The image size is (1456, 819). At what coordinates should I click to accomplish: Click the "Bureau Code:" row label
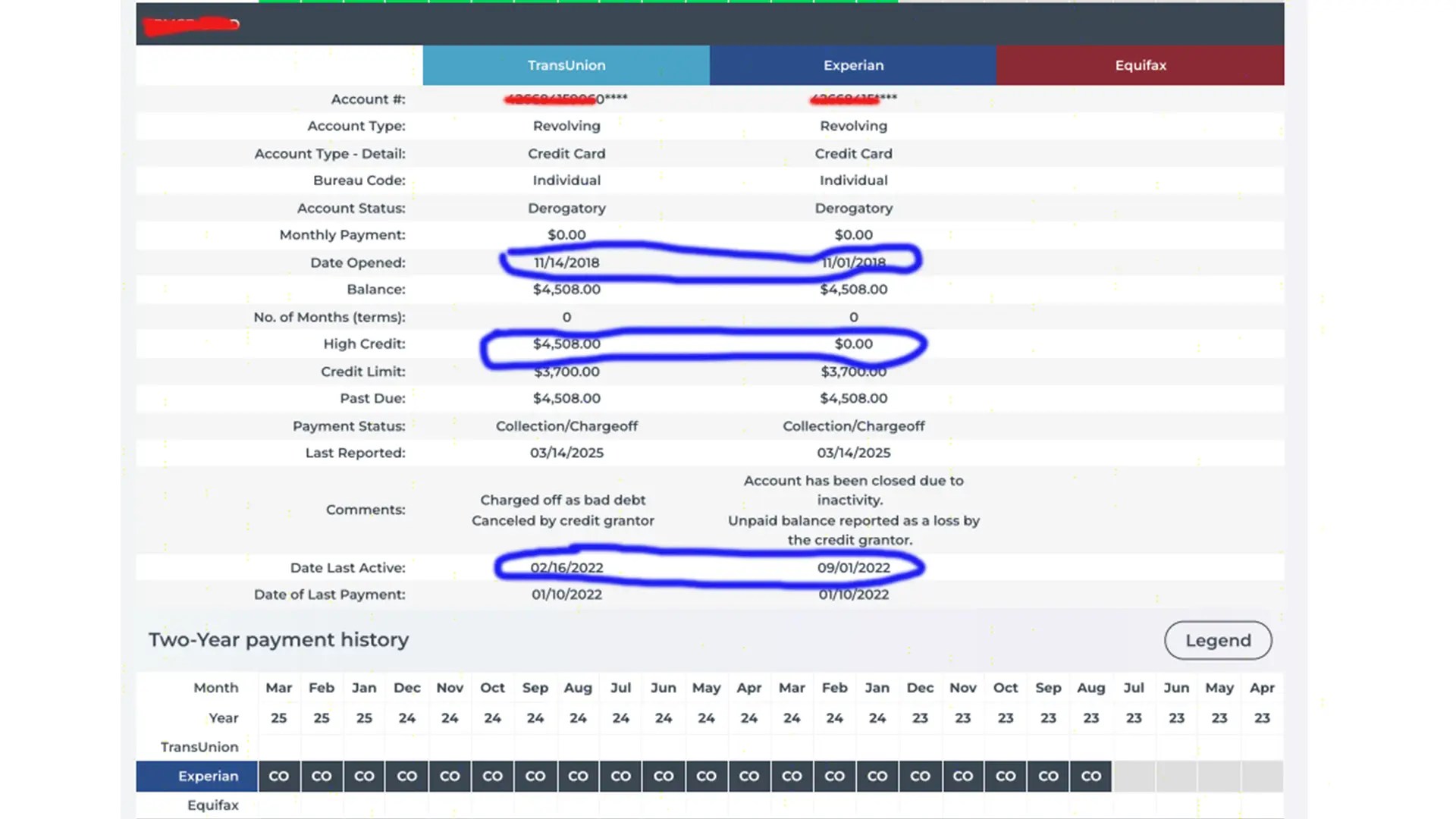(x=359, y=180)
